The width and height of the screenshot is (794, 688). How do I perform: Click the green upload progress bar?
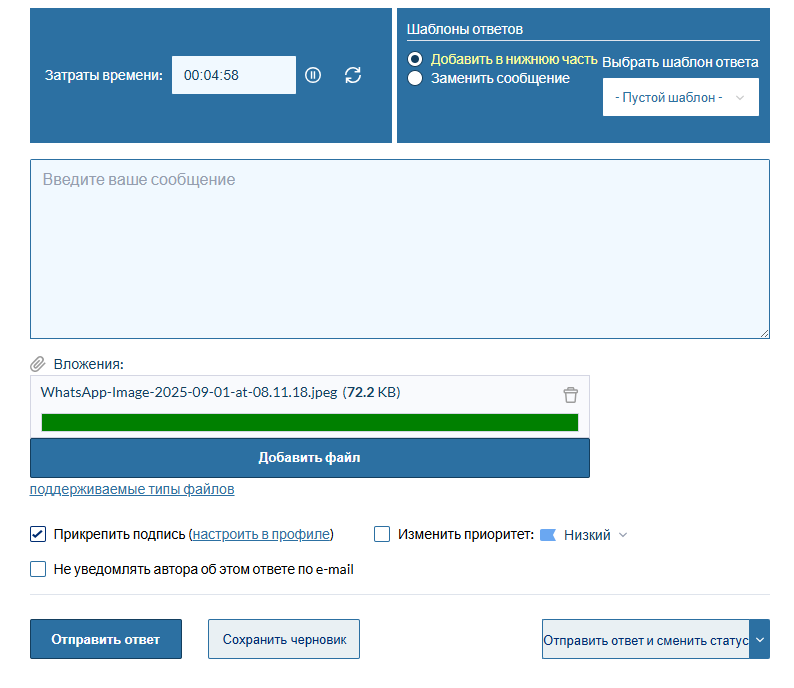(x=310, y=422)
